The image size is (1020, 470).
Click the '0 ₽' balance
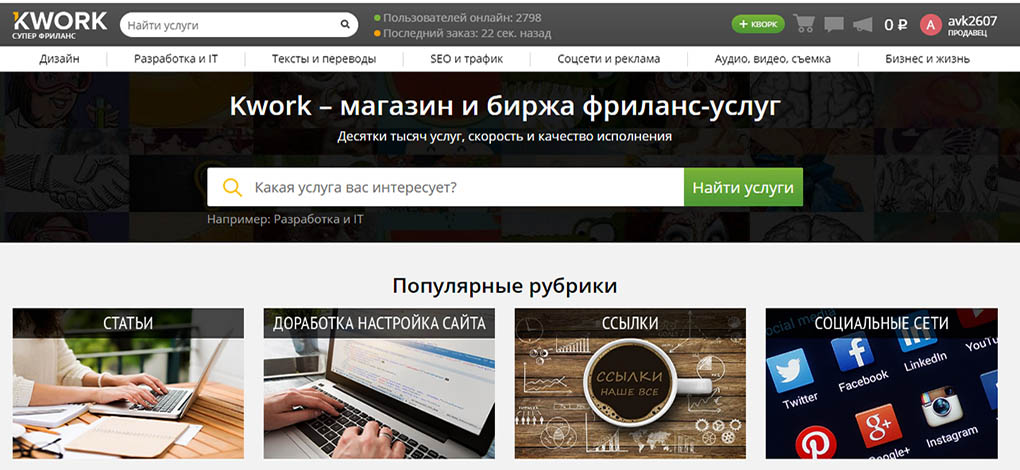pyautogui.click(x=896, y=25)
